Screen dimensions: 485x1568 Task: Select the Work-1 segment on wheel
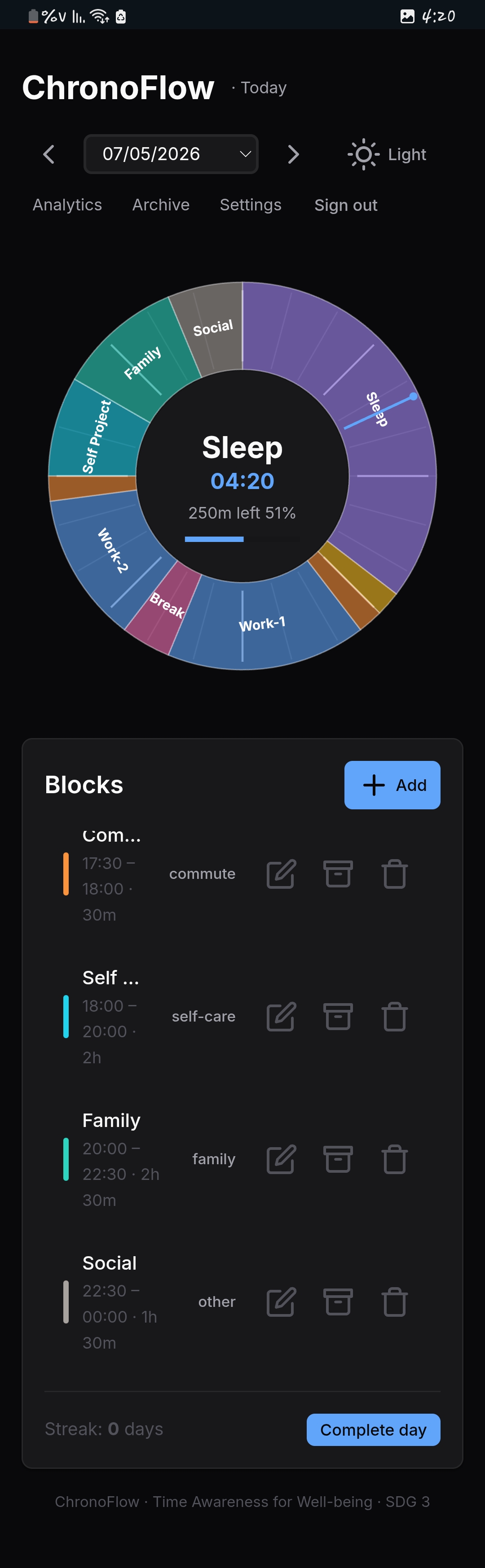pyautogui.click(x=262, y=624)
